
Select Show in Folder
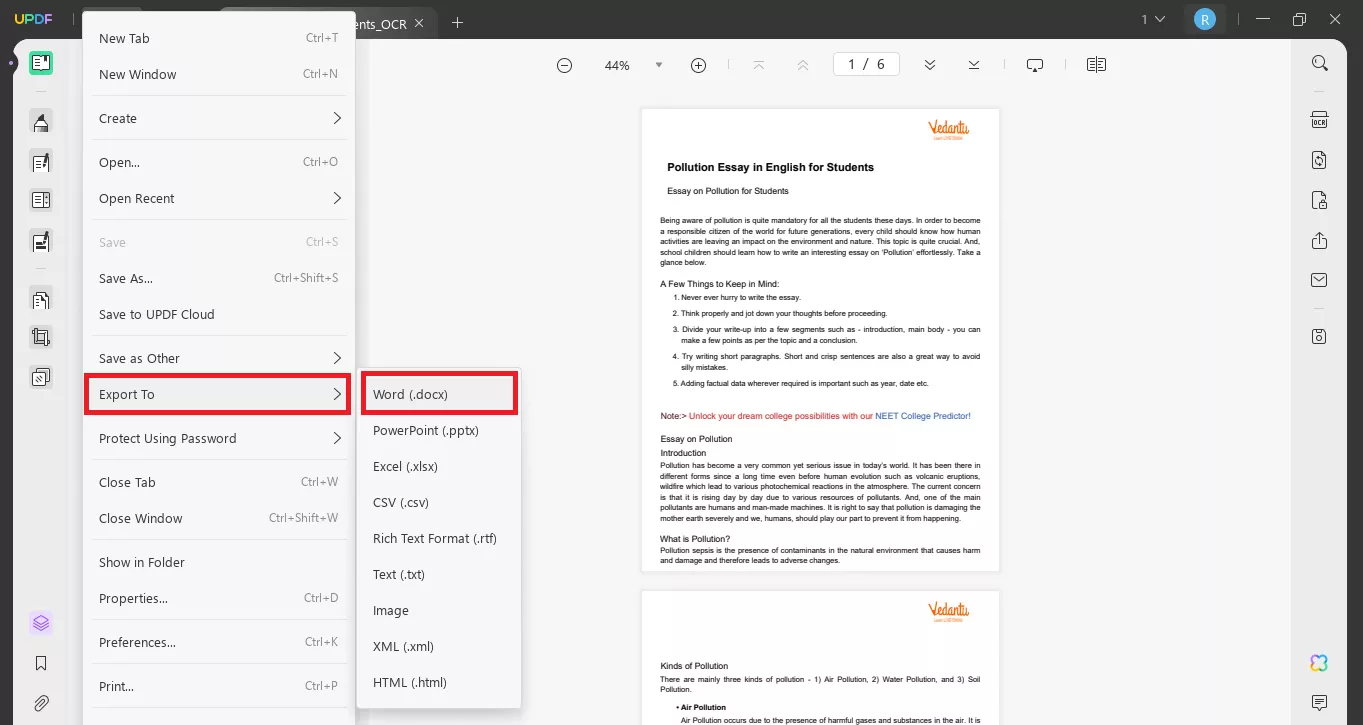click(219, 562)
